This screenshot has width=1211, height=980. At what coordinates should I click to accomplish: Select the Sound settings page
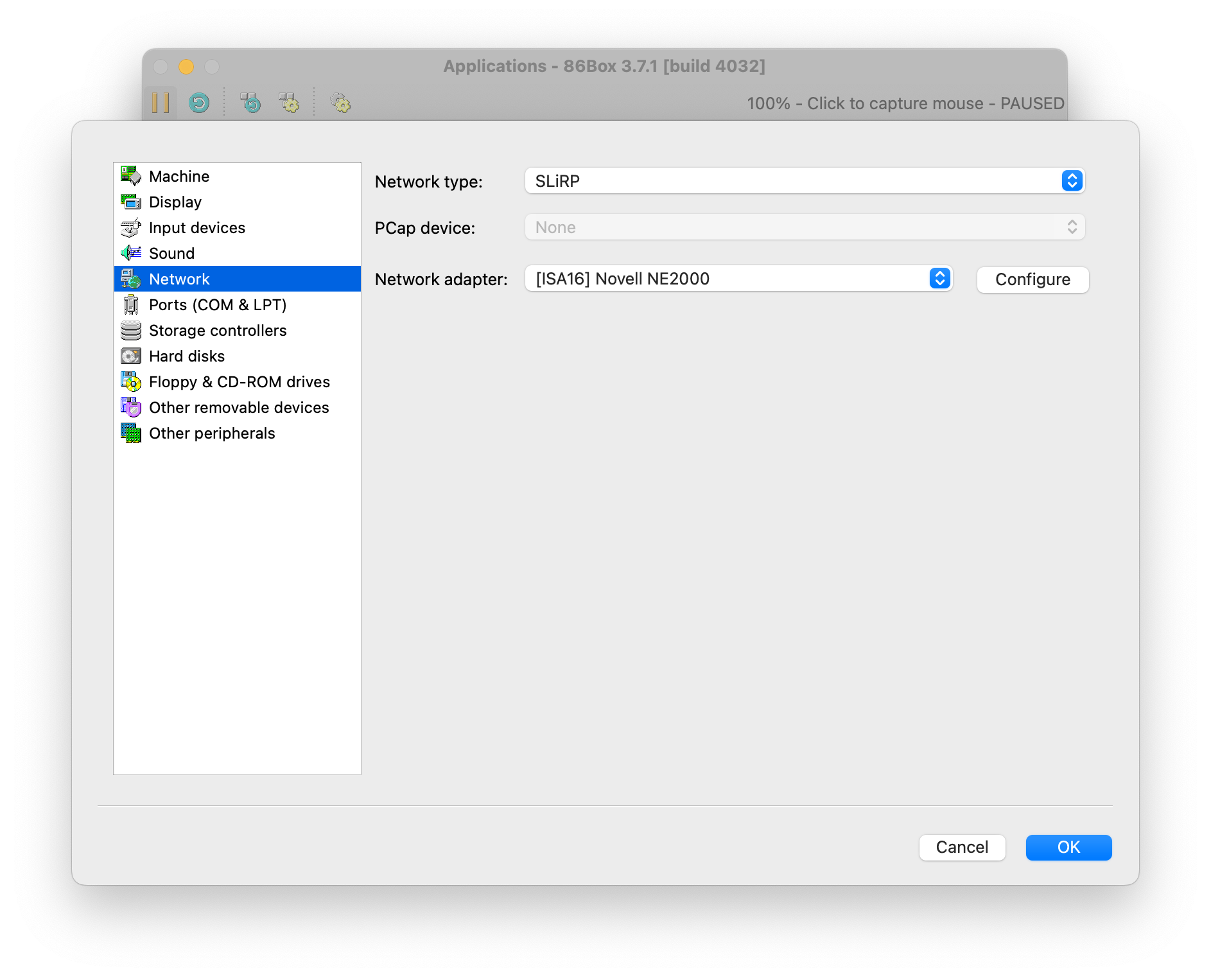pyautogui.click(x=237, y=253)
